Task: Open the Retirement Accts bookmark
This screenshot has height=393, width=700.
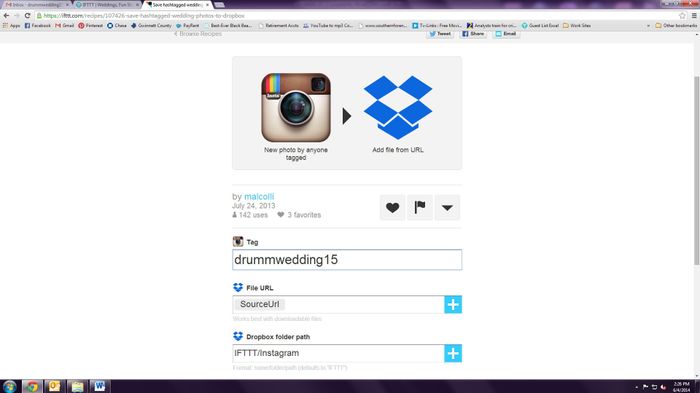Action: coord(279,25)
